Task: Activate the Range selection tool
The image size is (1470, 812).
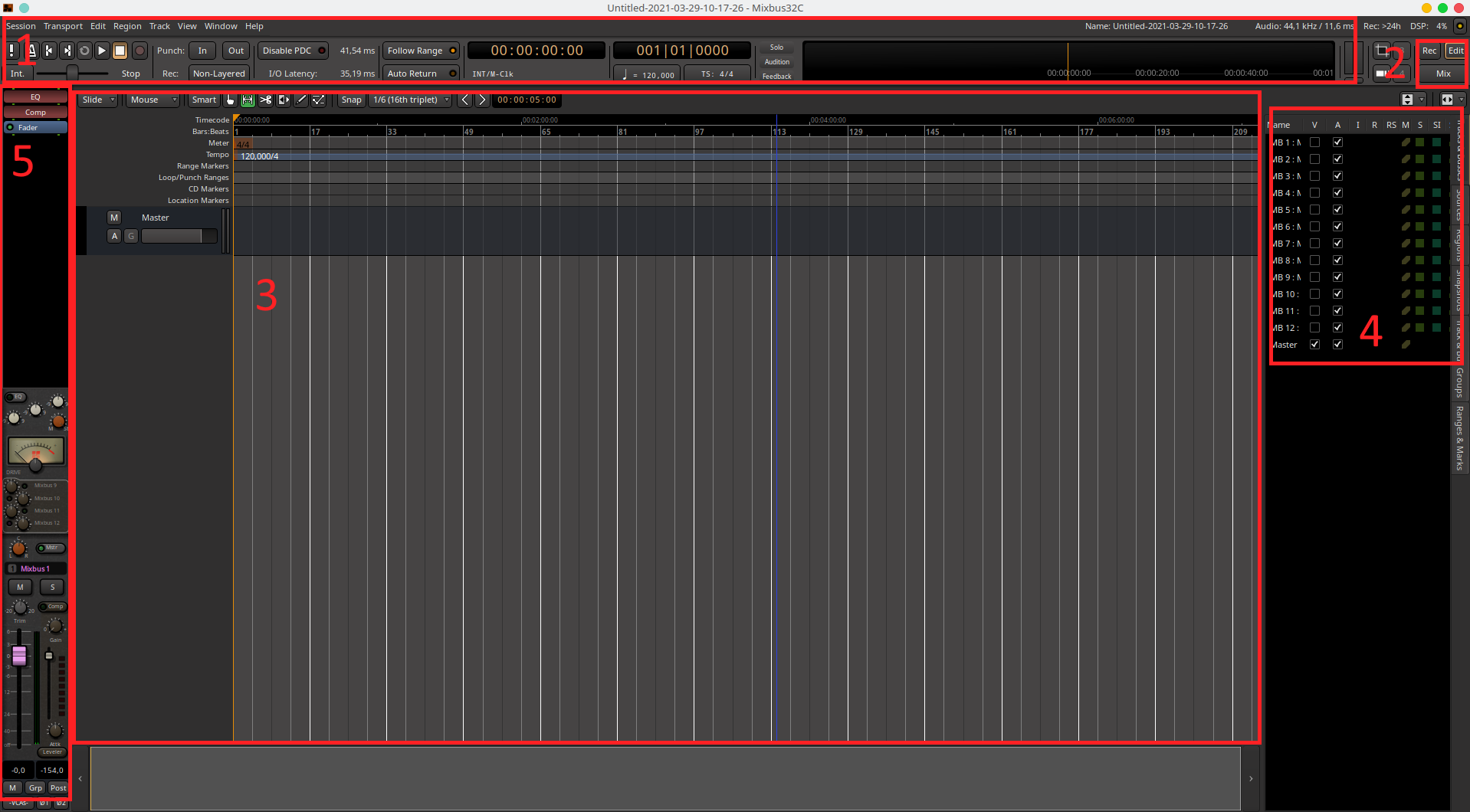Action: coord(248,100)
